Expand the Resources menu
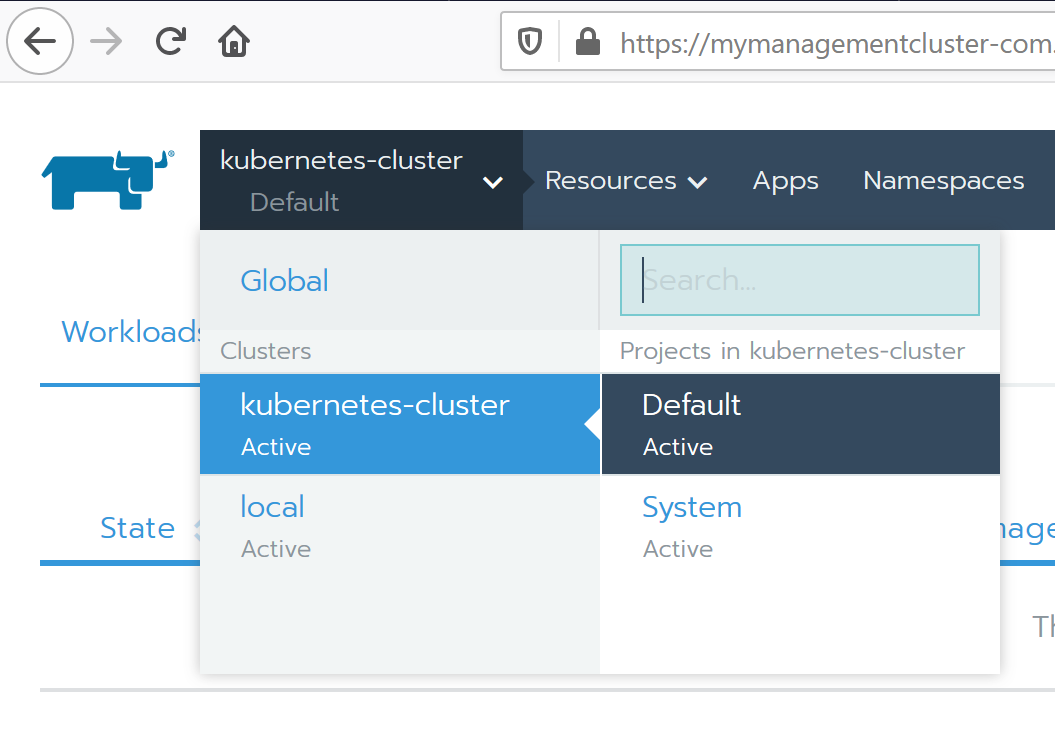This screenshot has height=754, width=1055. 626,181
